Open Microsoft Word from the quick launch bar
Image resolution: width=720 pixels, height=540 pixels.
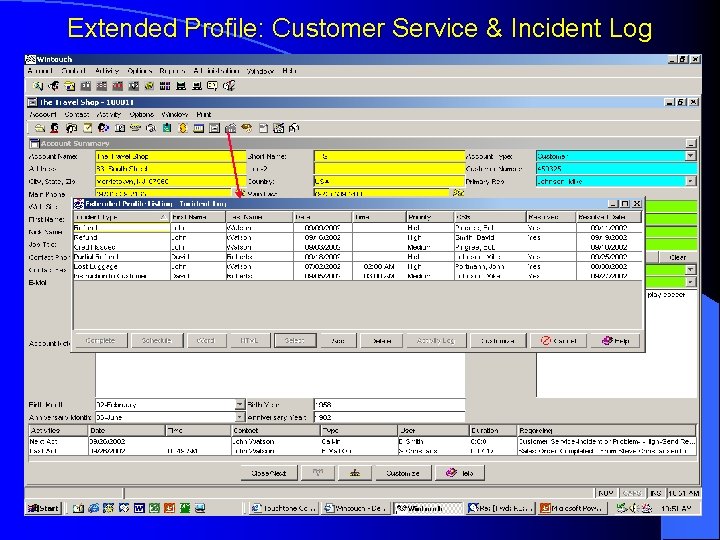[139, 508]
